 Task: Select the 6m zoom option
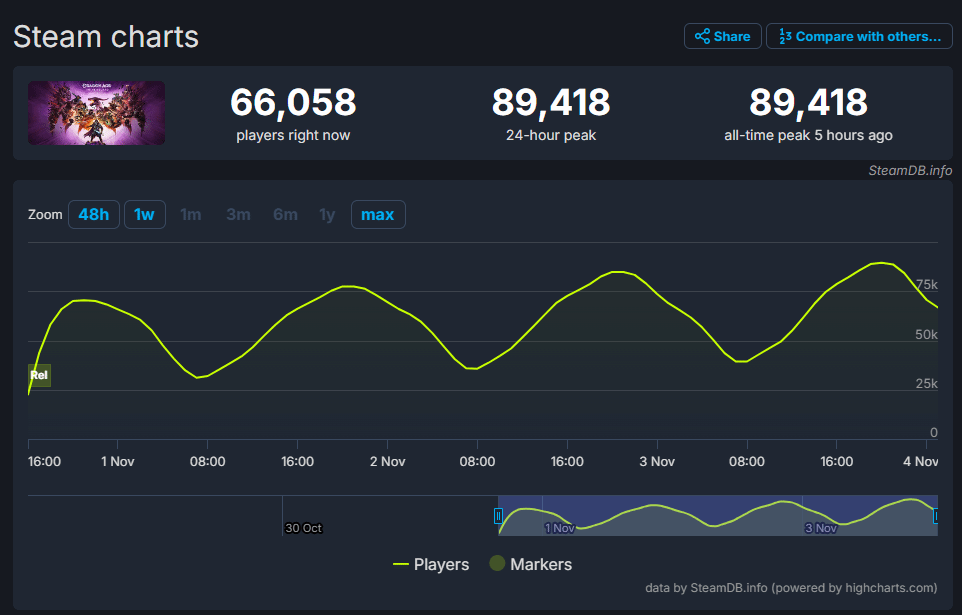pyautogui.click(x=285, y=214)
